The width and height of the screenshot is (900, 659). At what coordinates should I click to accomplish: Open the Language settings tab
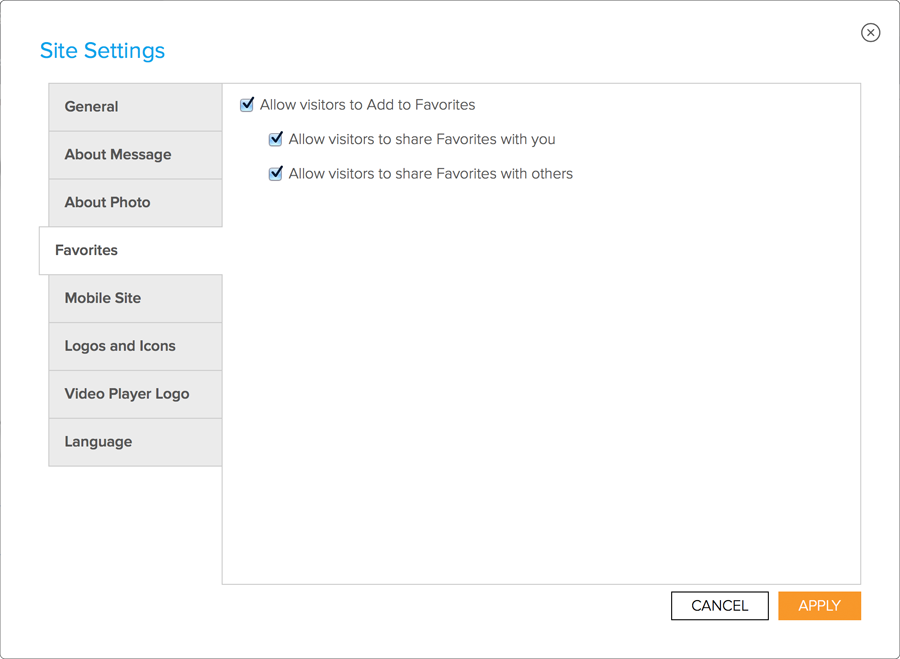point(135,442)
